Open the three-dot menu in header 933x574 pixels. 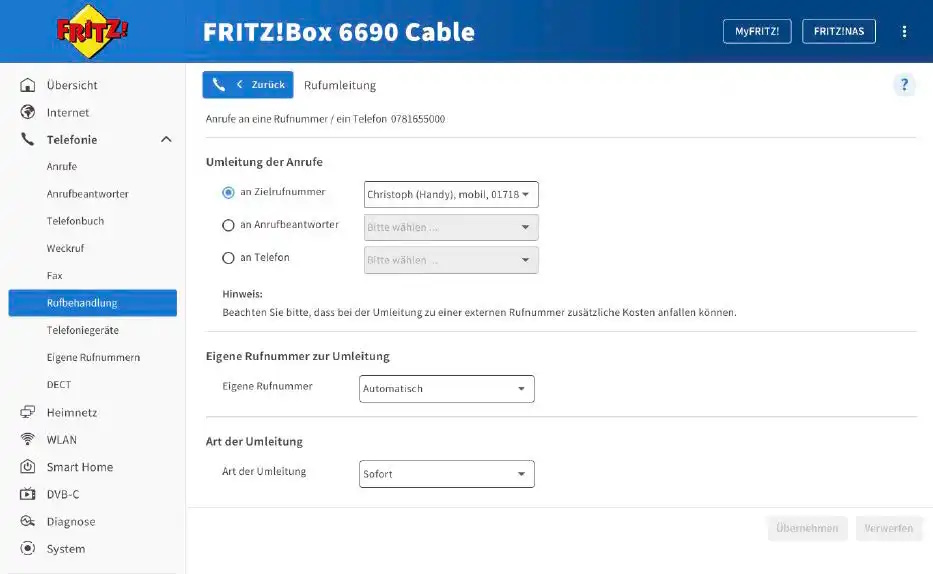[904, 32]
